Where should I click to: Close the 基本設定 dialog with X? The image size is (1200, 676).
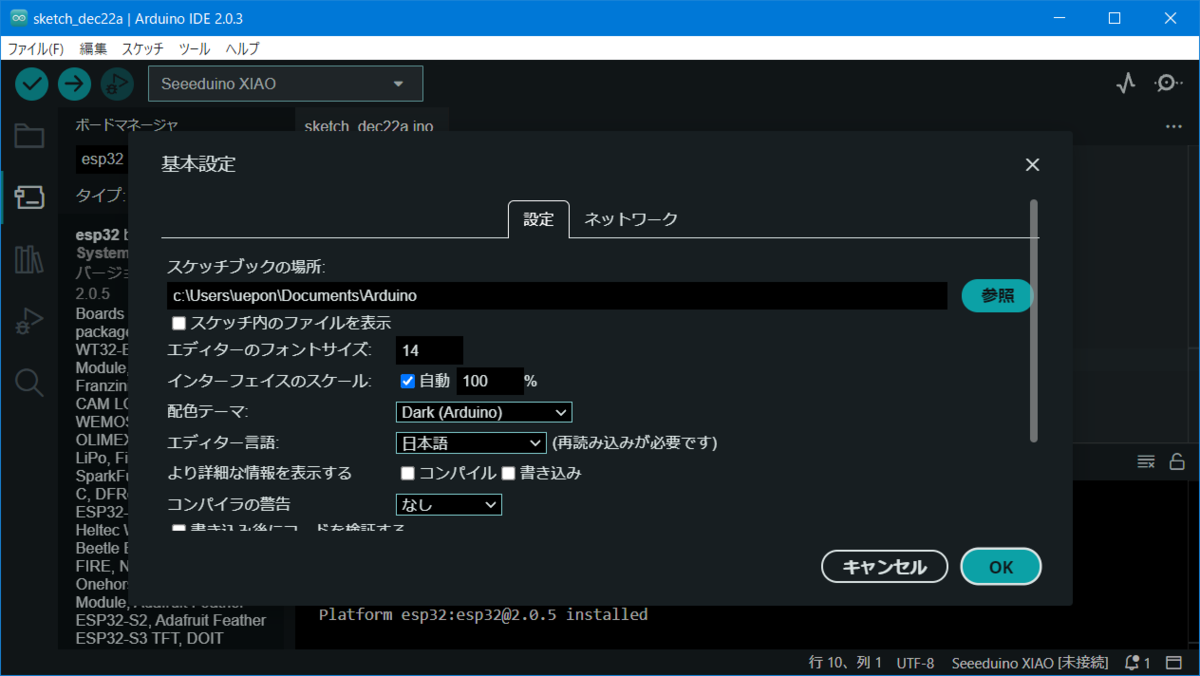pyautogui.click(x=1032, y=165)
